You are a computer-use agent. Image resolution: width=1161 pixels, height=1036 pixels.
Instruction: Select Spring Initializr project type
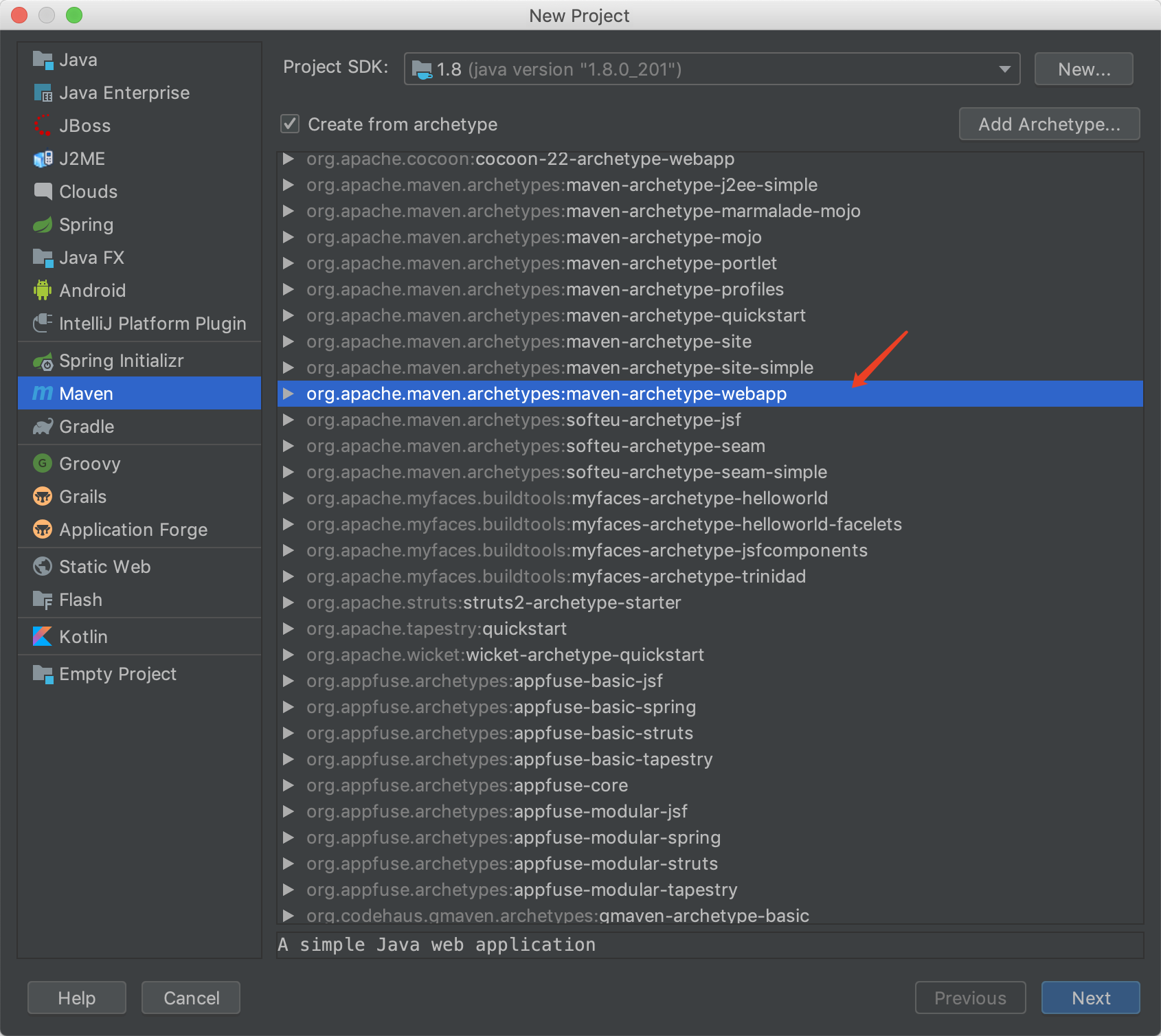click(139, 361)
